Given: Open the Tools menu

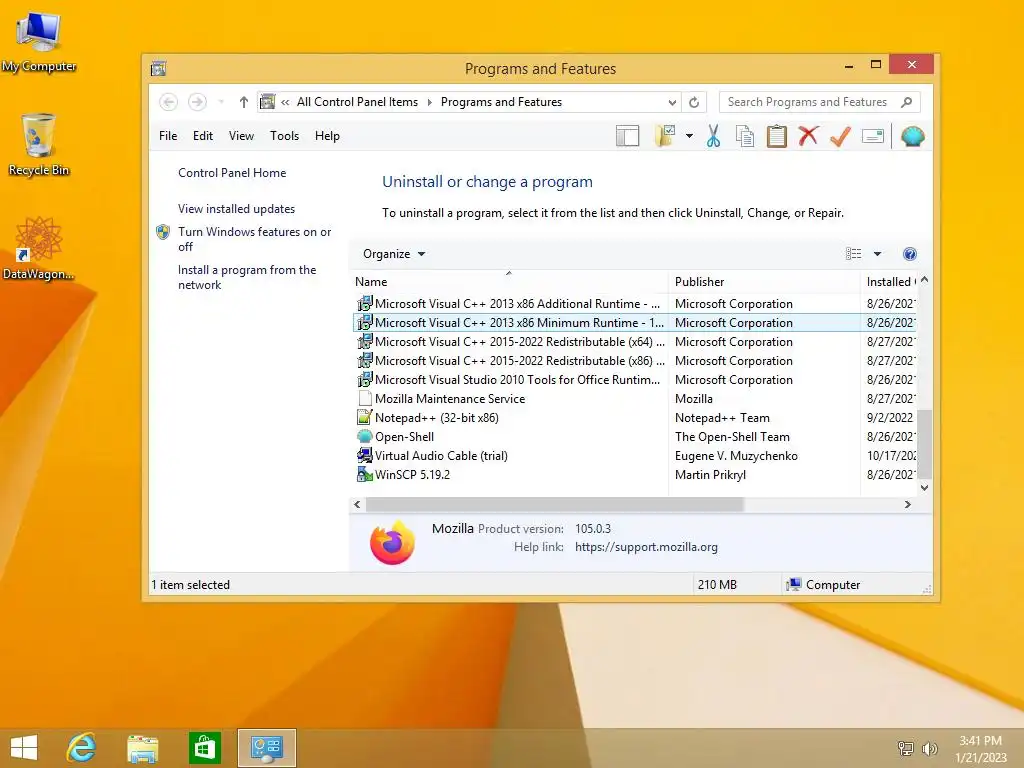Looking at the screenshot, I should coord(284,136).
